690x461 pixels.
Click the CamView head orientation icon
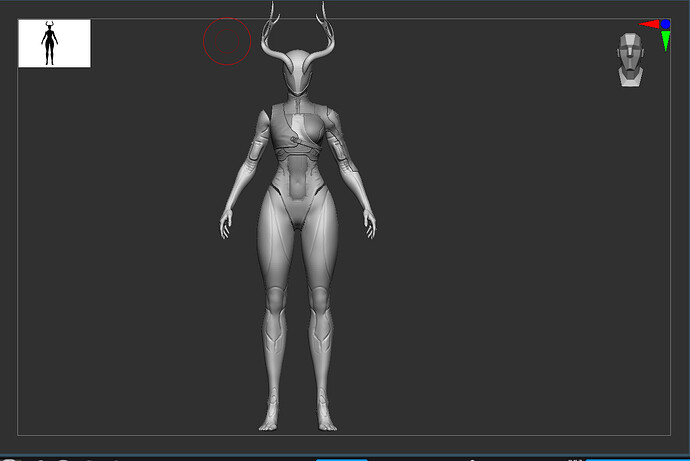click(x=628, y=60)
